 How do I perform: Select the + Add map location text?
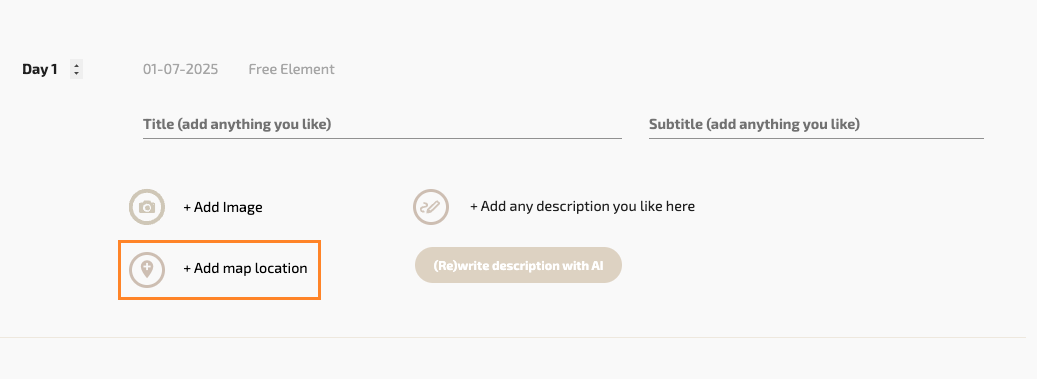coord(245,269)
